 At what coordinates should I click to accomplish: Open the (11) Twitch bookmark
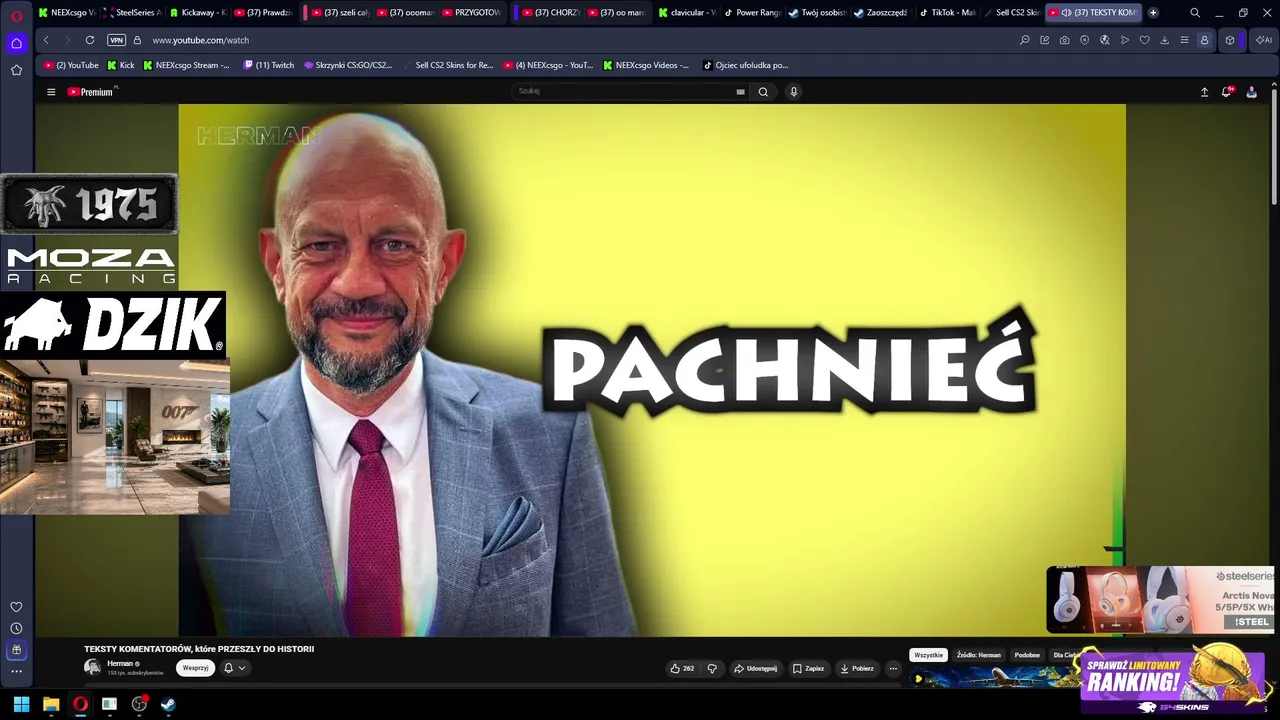click(x=268, y=65)
